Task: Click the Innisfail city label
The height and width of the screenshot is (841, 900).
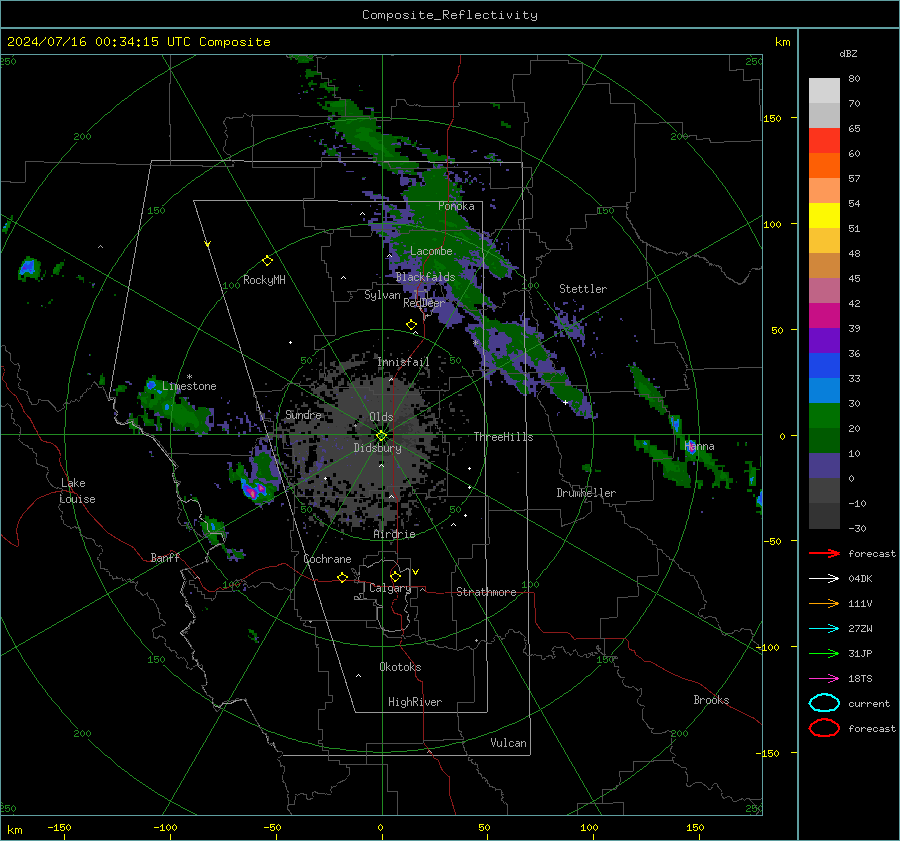Action: (x=403, y=362)
